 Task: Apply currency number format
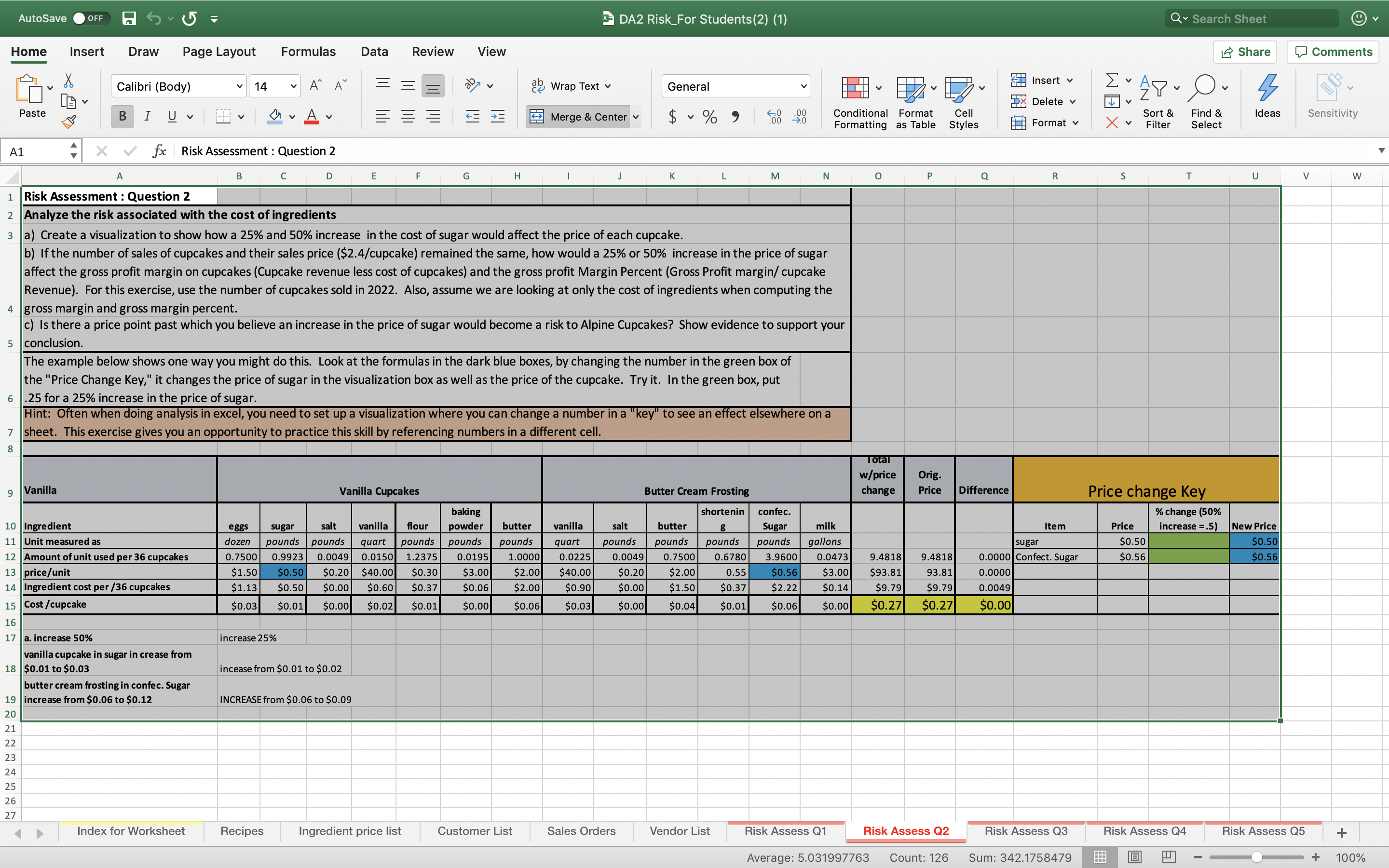click(x=673, y=117)
